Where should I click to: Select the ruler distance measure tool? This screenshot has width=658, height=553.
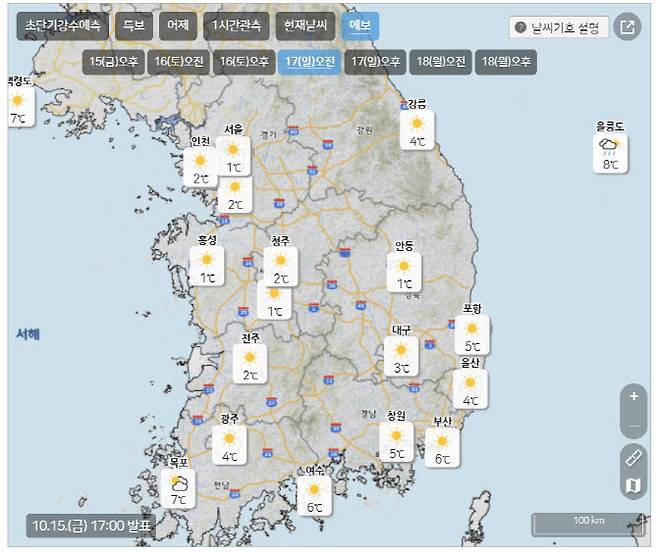634,458
